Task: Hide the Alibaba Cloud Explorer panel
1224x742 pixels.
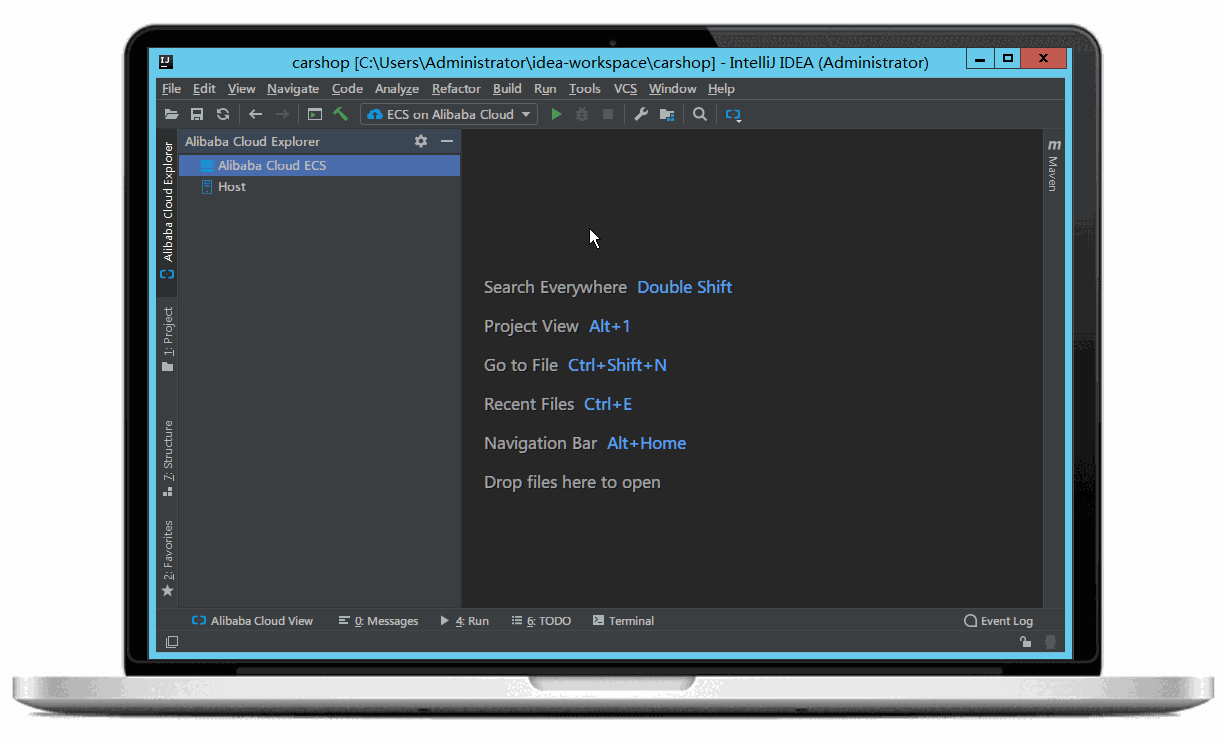Action: tap(447, 141)
